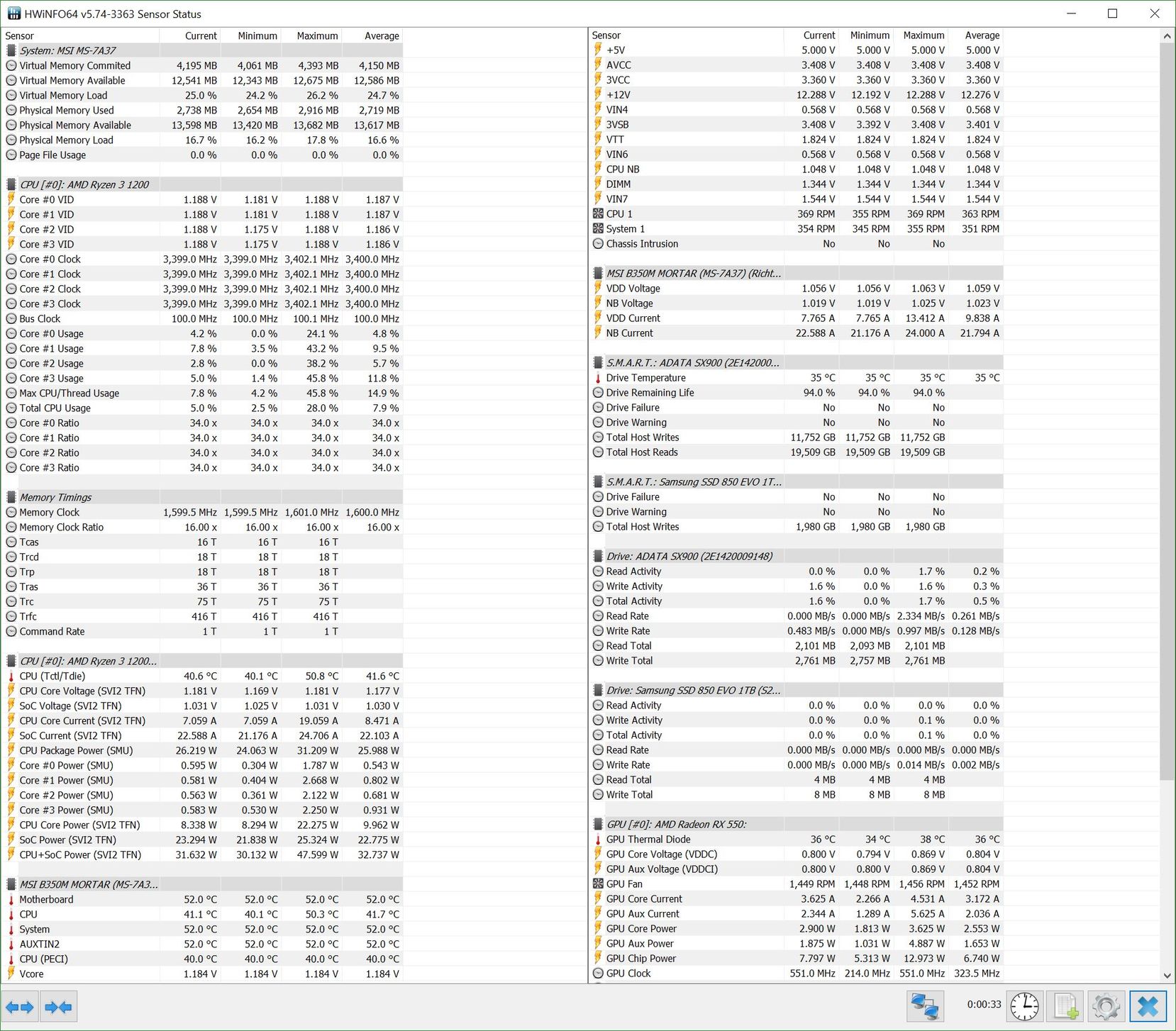Select the CPU+SoC Power (SVI2 TFN) row

pyautogui.click(x=203, y=854)
